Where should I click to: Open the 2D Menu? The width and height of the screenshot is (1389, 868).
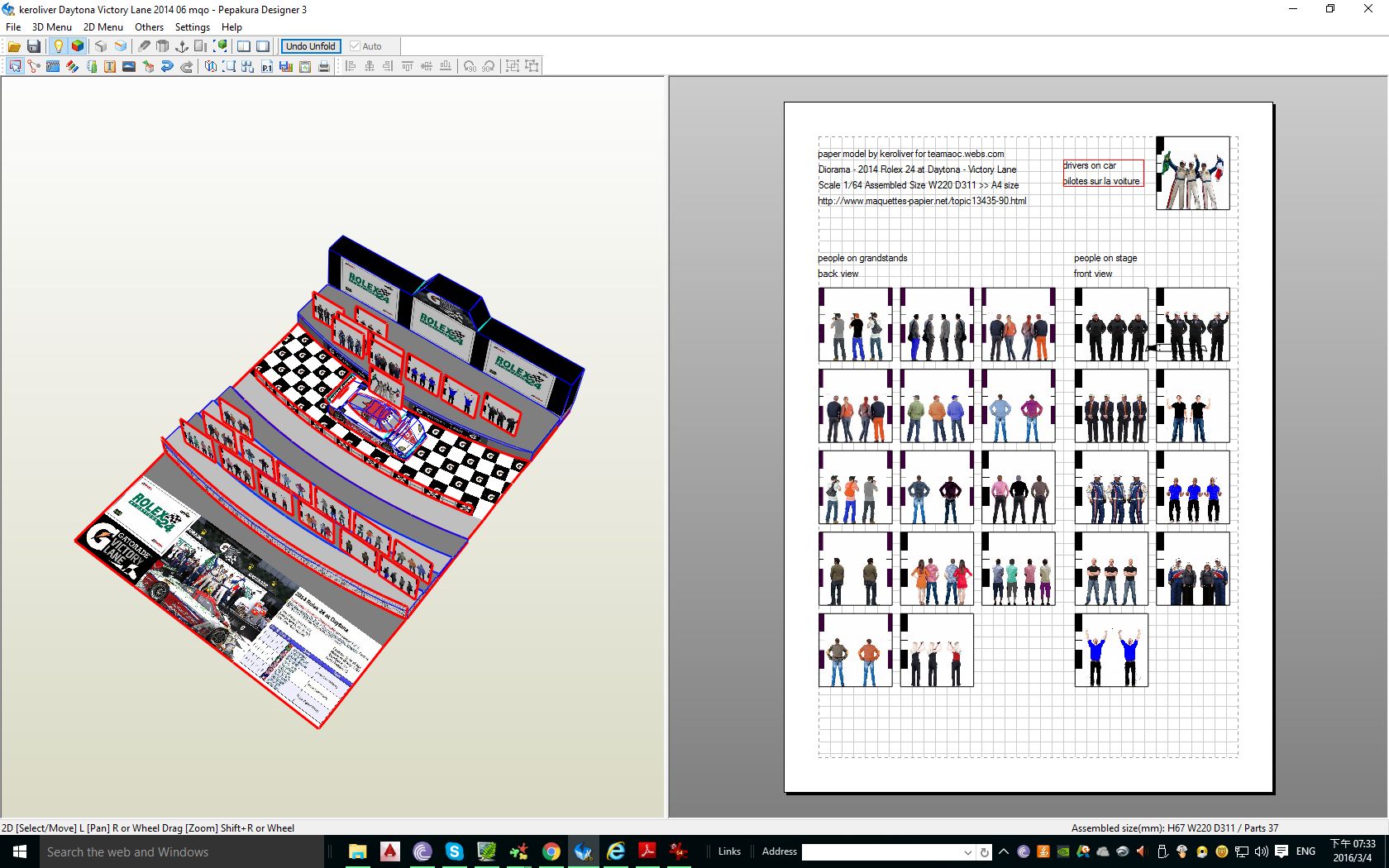[x=103, y=27]
